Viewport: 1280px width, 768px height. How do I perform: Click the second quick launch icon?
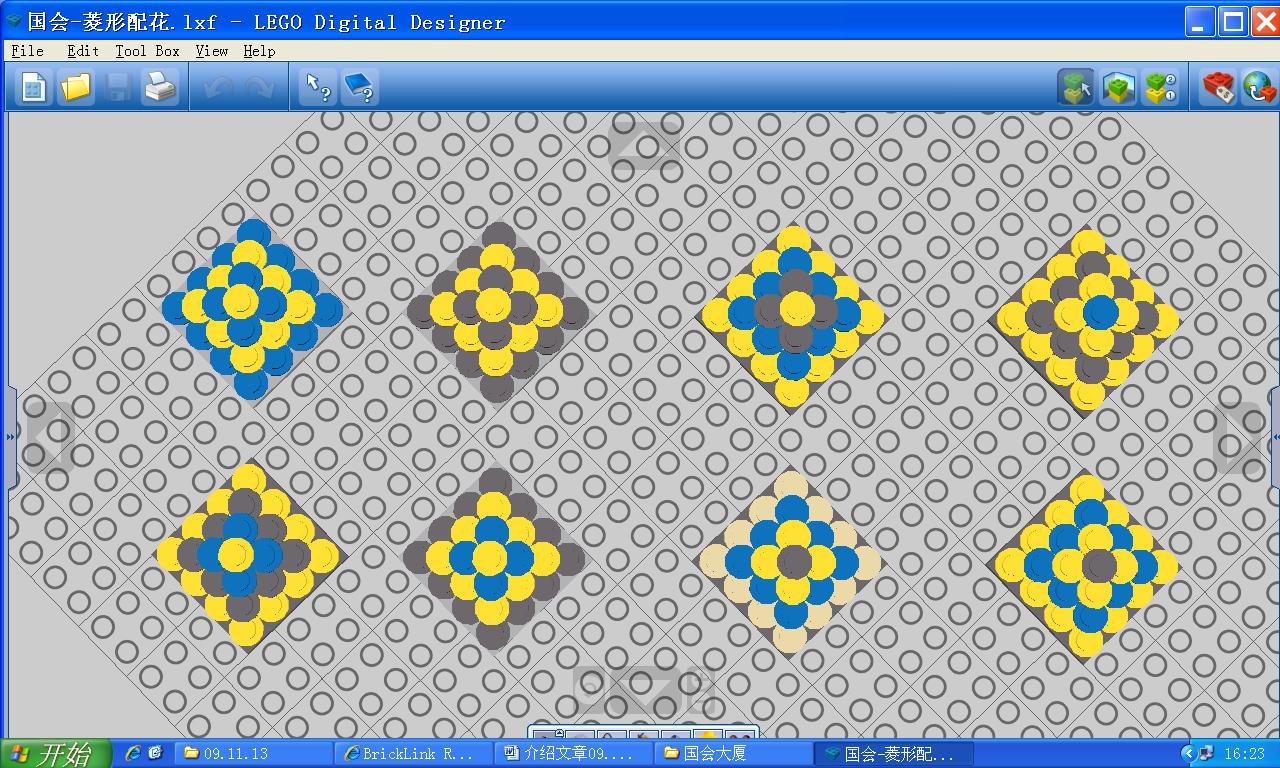pyautogui.click(x=155, y=753)
